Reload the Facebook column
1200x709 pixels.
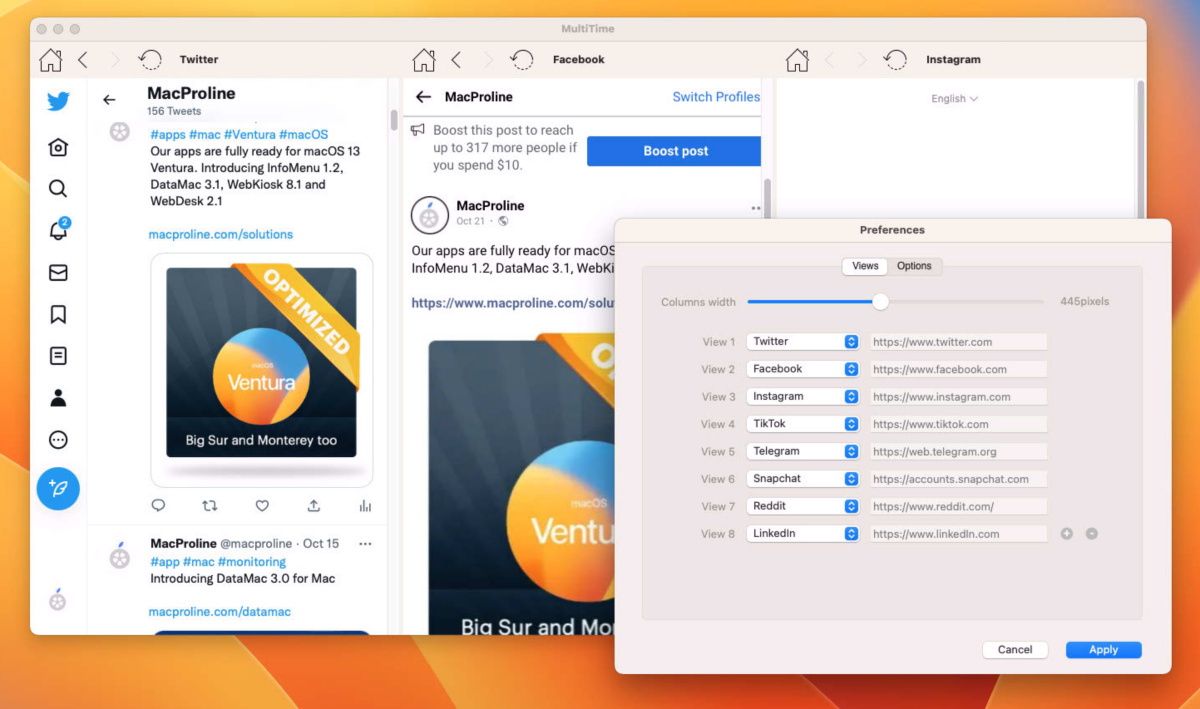(522, 60)
